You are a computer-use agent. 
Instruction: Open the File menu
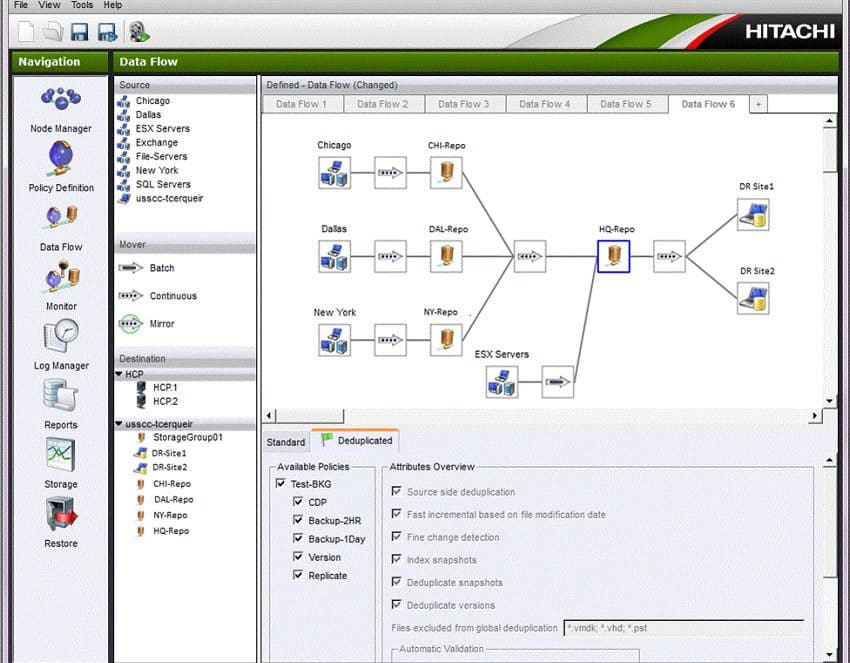[x=21, y=5]
